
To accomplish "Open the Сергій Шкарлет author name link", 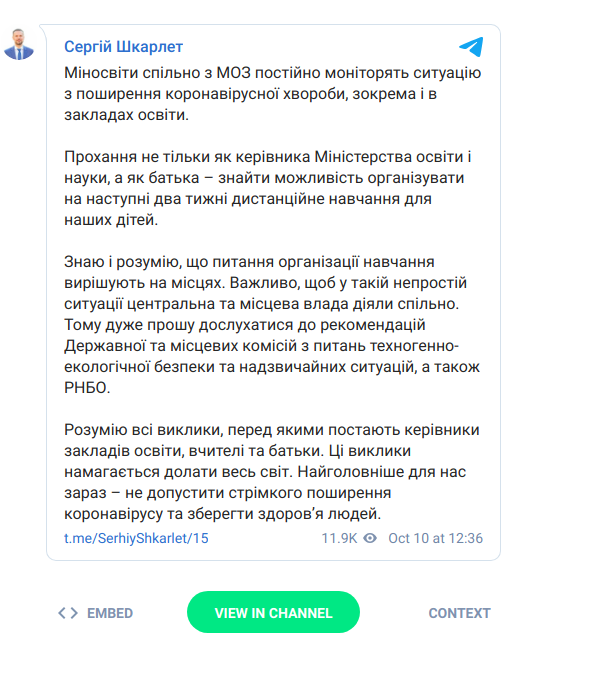I will coord(123,47).
